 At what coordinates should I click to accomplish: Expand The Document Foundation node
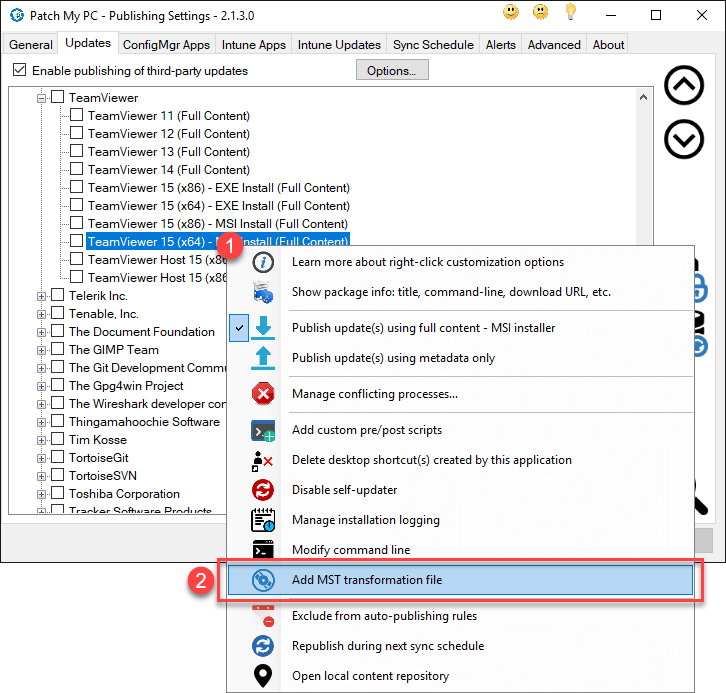click(41, 332)
